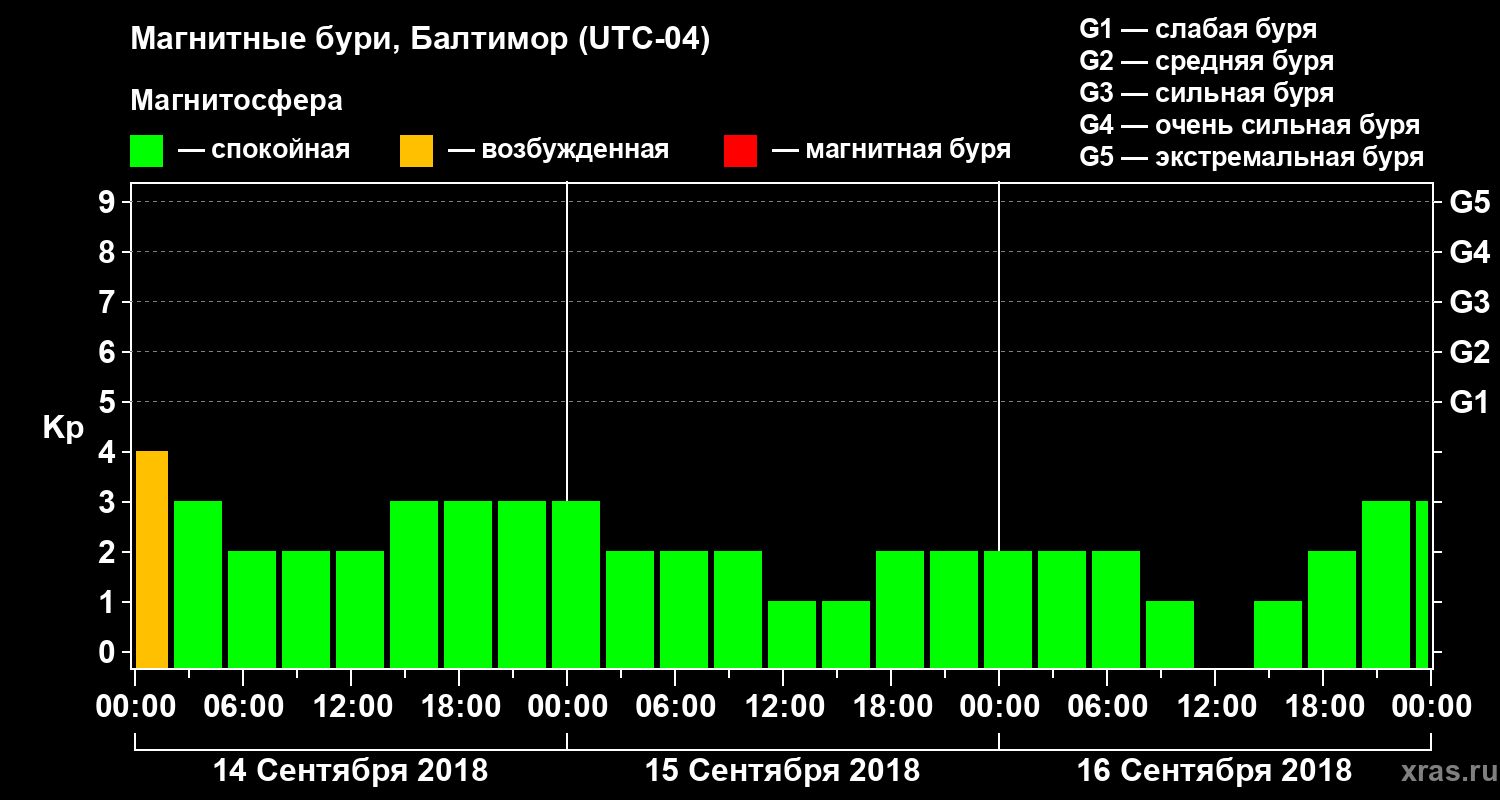Click the chart title 'Магнитные бури, Балтимор (UTC-04)'

pyautogui.click(x=420, y=41)
